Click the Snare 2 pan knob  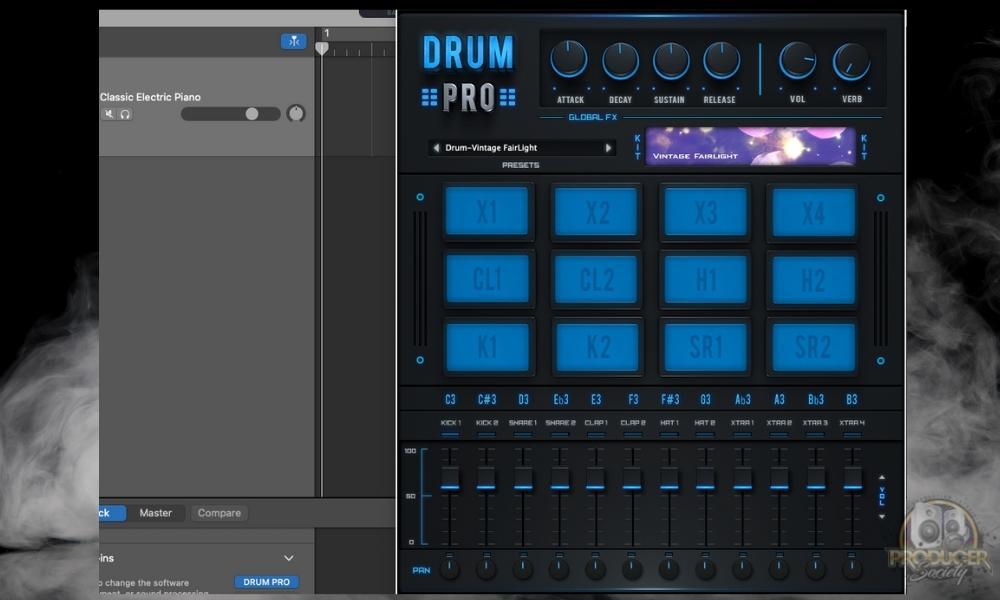click(559, 568)
